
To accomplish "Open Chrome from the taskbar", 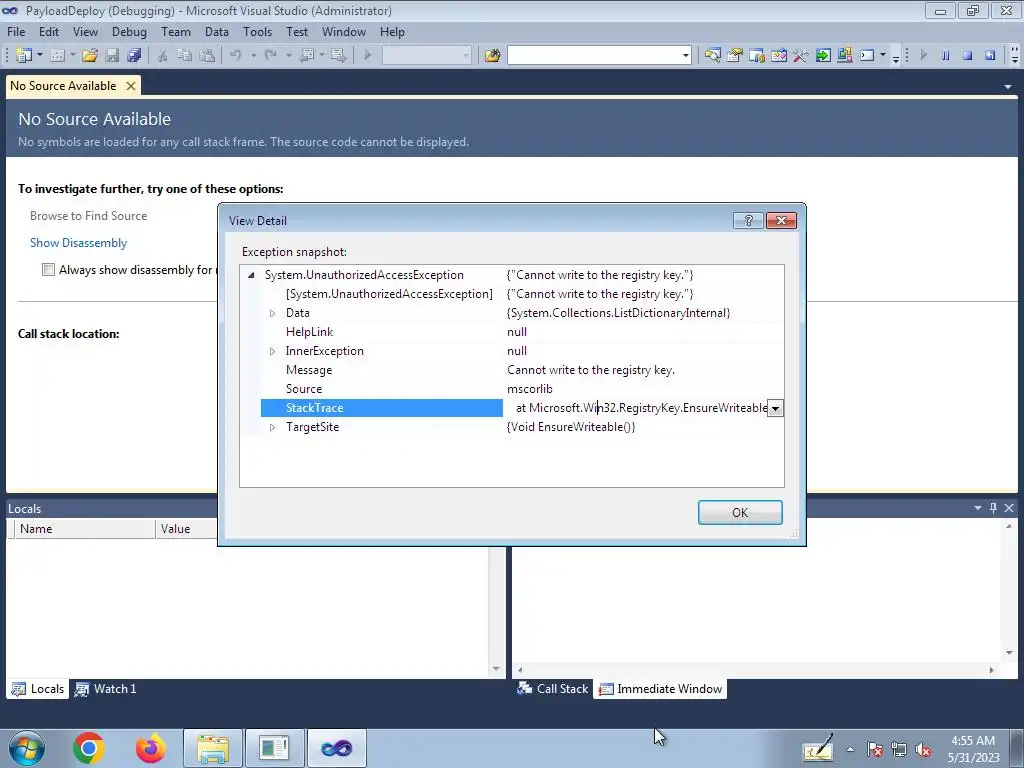I will (x=89, y=748).
